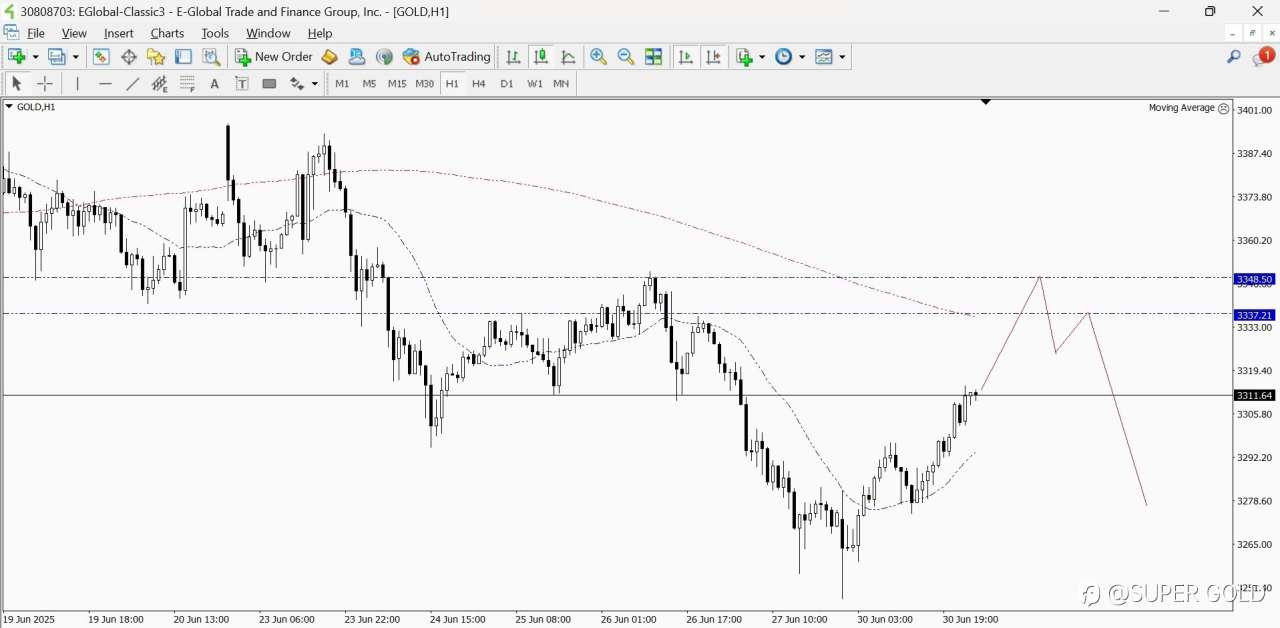Select the MN timeframe button

click(562, 84)
